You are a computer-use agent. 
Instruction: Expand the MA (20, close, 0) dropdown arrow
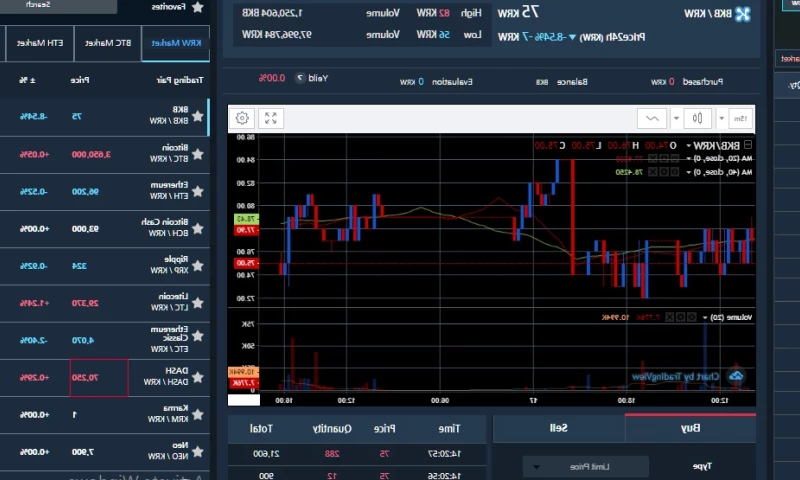click(689, 159)
